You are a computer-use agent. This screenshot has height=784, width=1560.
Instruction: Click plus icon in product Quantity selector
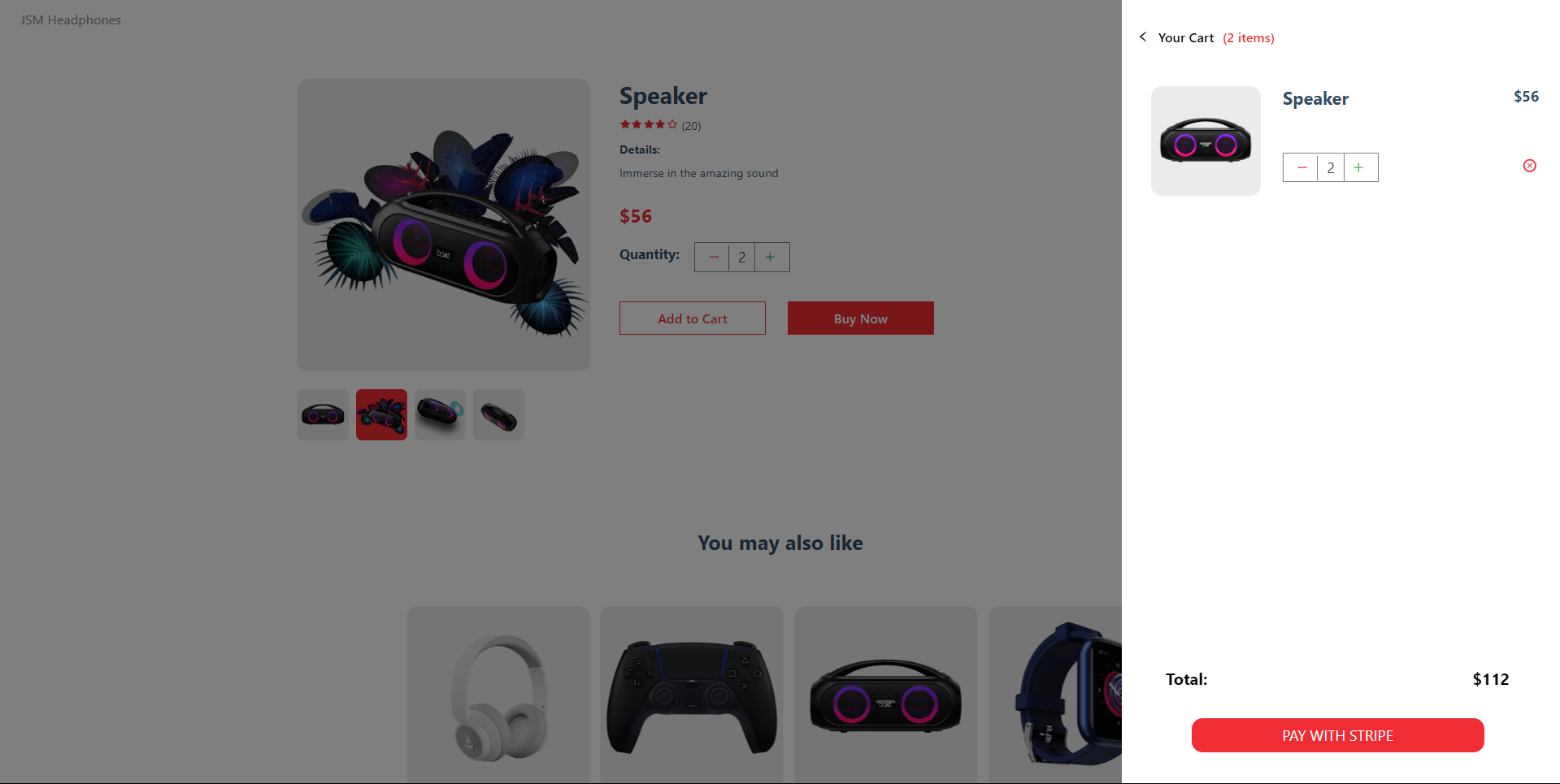coord(771,257)
